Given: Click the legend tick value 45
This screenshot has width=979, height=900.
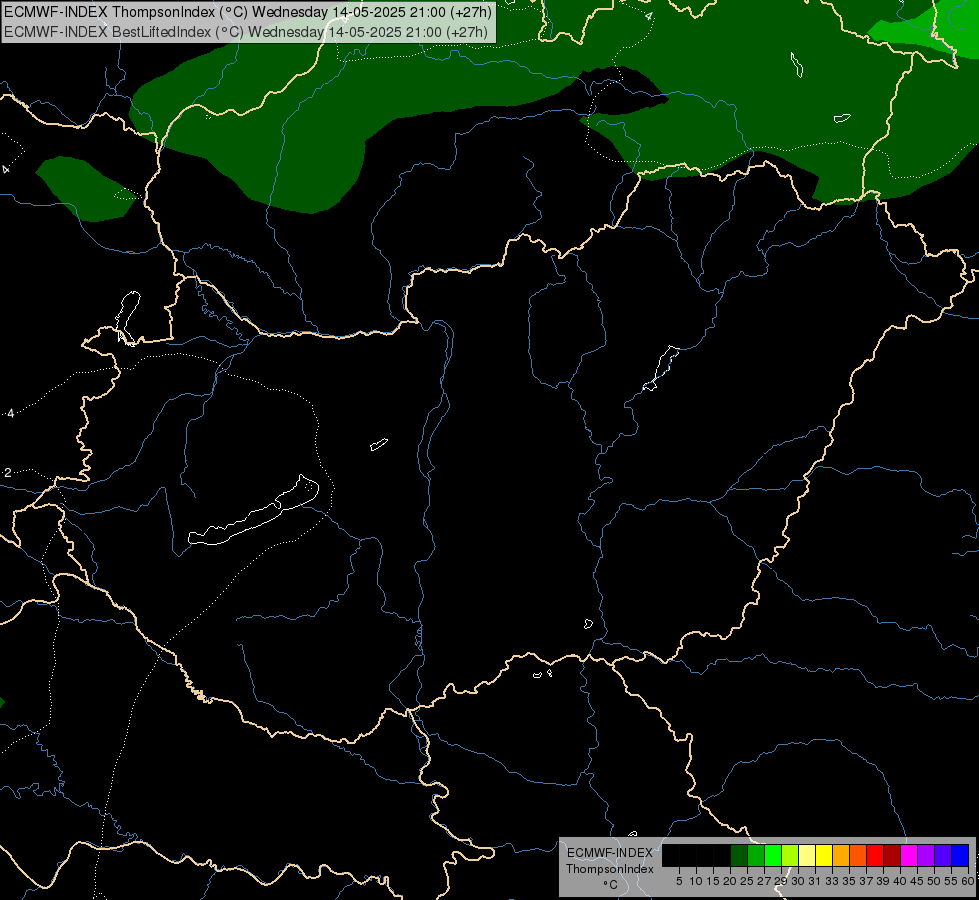Looking at the screenshot, I should point(917,881).
